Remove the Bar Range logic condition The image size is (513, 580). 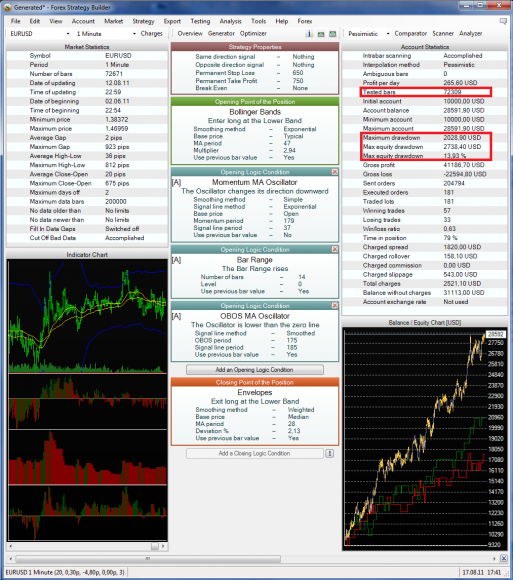tap(335, 249)
